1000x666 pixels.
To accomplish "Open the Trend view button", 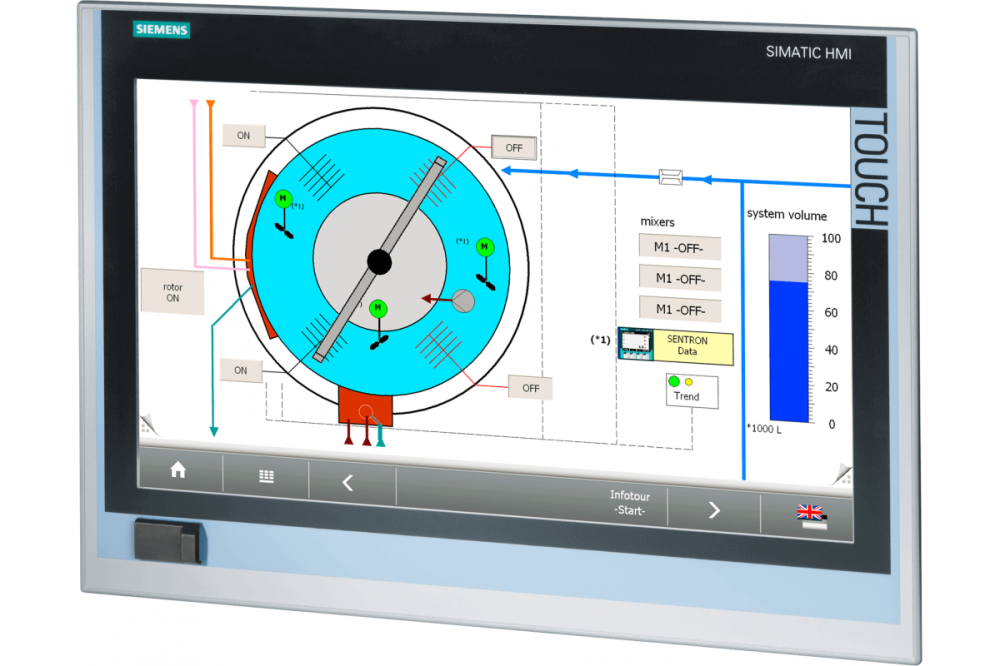I will pos(687,390).
